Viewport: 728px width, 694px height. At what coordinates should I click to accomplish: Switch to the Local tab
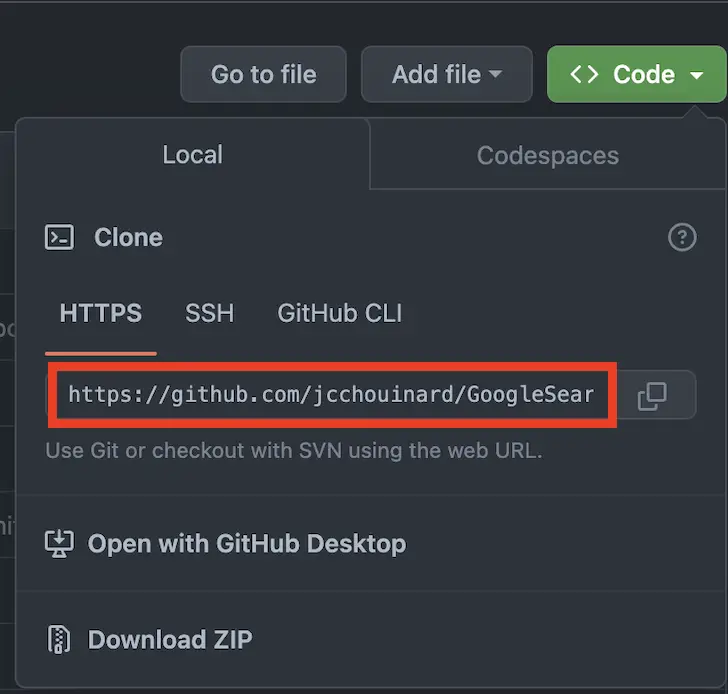[193, 155]
